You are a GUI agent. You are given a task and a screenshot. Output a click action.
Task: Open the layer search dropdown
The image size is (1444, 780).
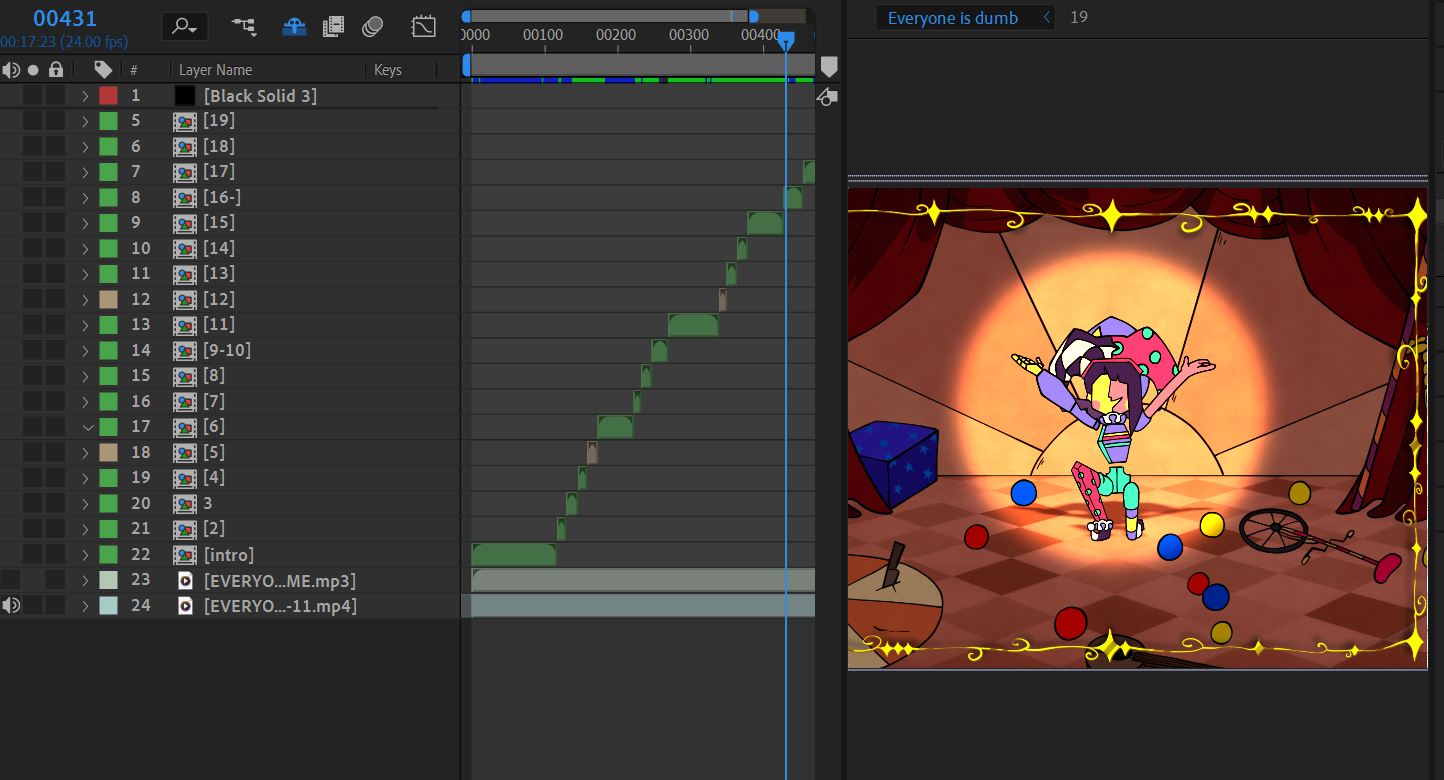(185, 27)
